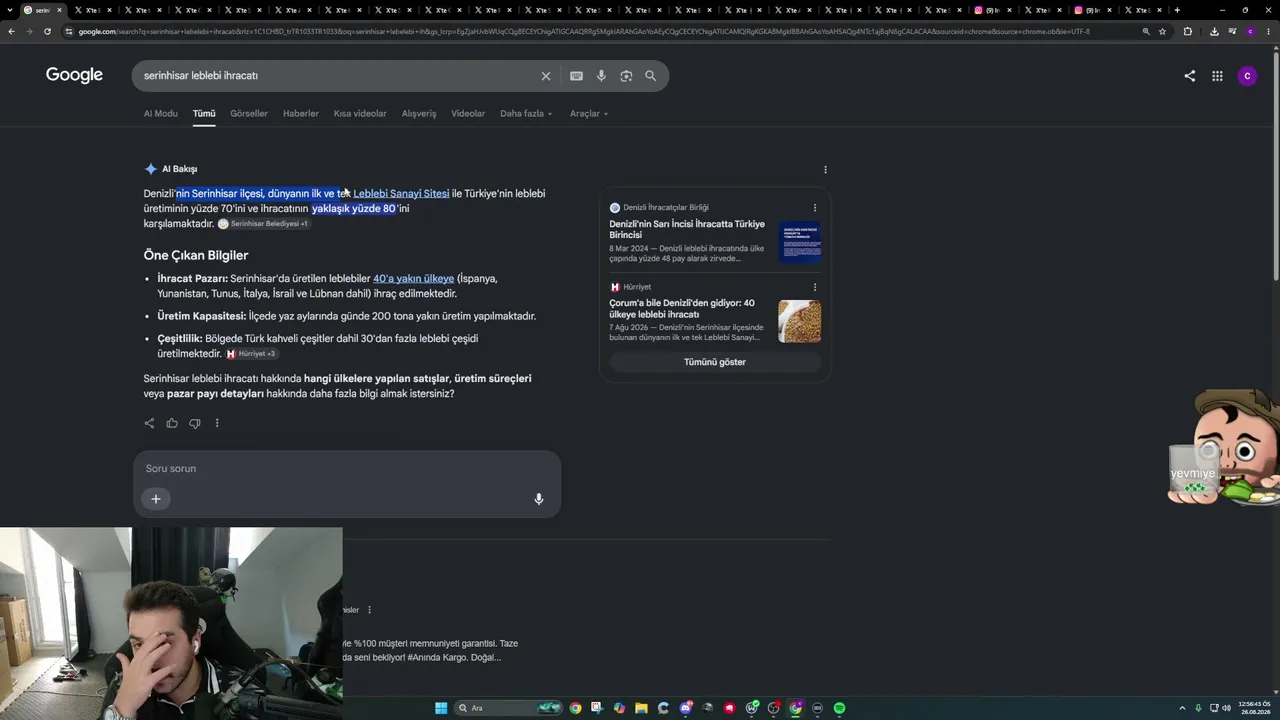Submit search with the magnifier icon

[651, 76]
